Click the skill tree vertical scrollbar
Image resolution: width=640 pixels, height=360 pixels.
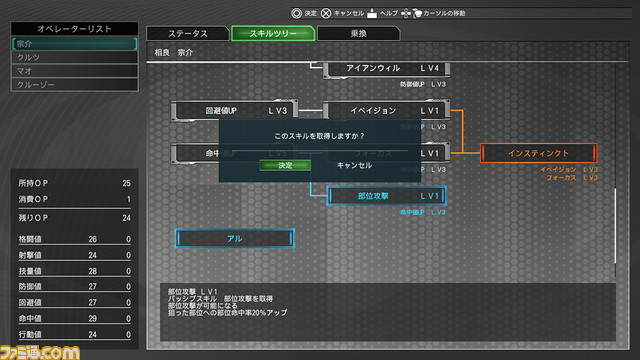(616, 227)
